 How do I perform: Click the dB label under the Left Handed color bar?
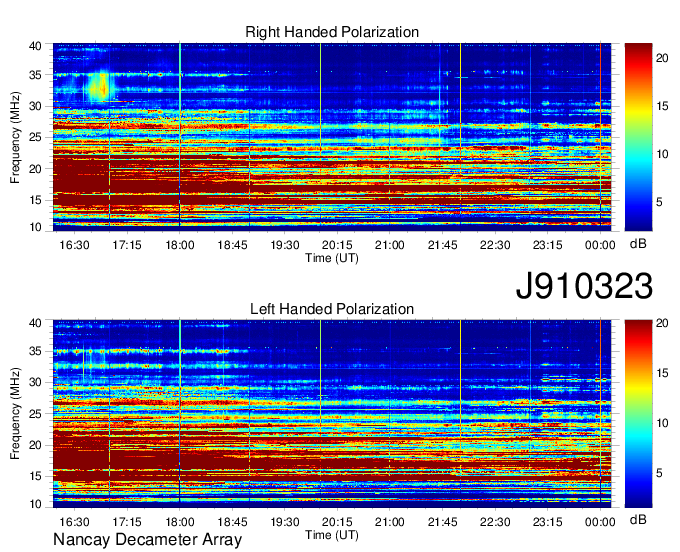coord(638,519)
